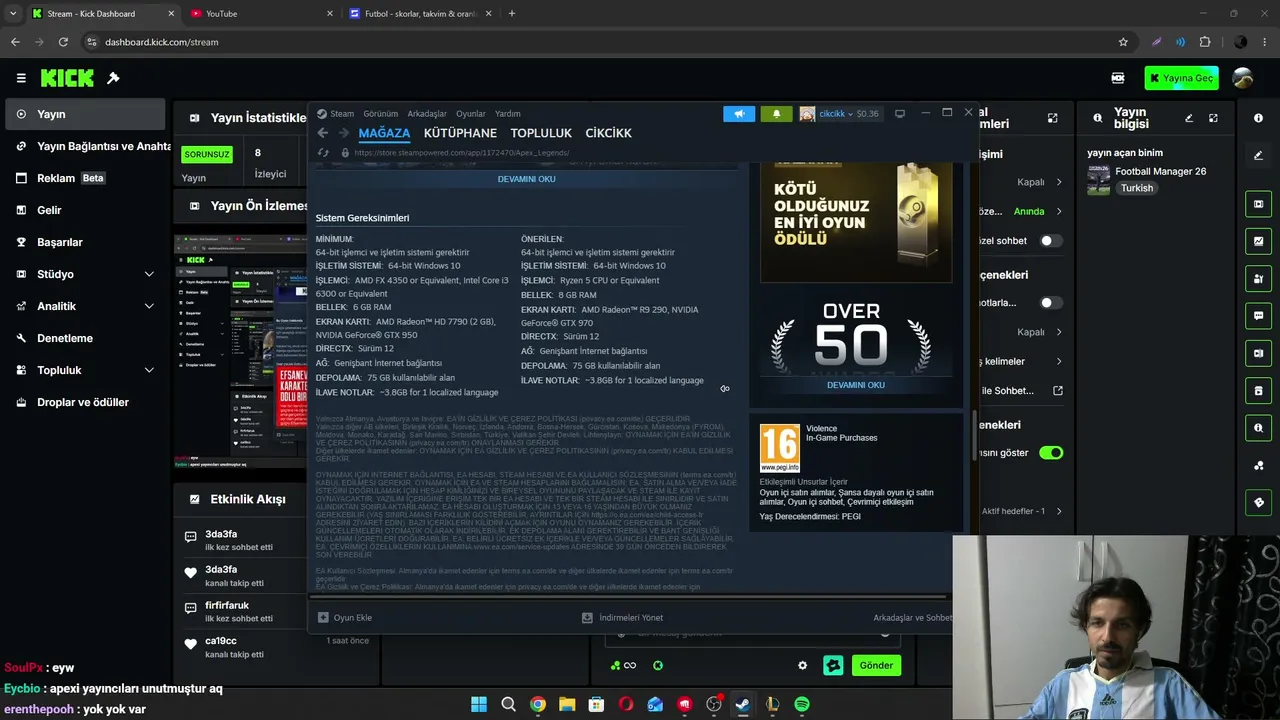
Task: Open the second Kapalı setting chevron
Action: 1059,332
